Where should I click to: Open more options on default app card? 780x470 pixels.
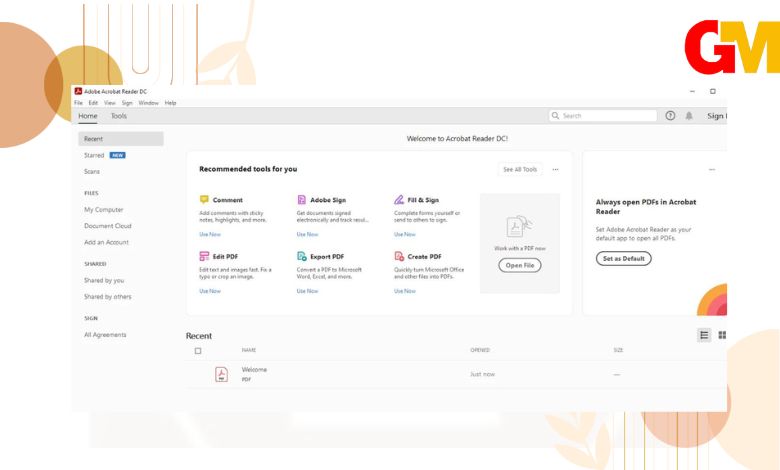(712, 170)
